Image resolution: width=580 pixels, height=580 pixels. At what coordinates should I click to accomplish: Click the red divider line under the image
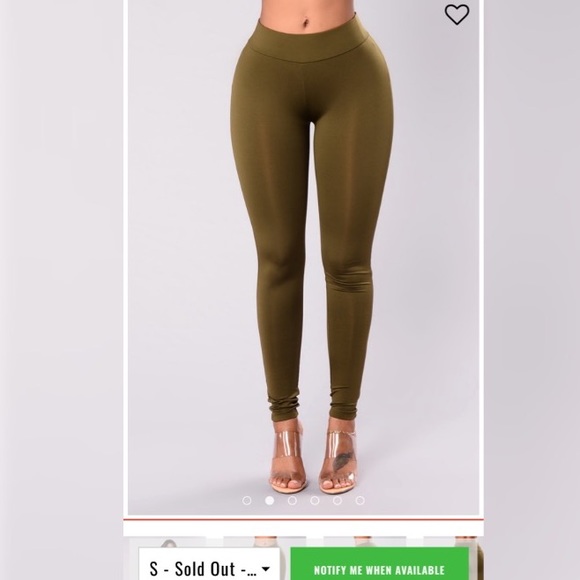point(303,520)
